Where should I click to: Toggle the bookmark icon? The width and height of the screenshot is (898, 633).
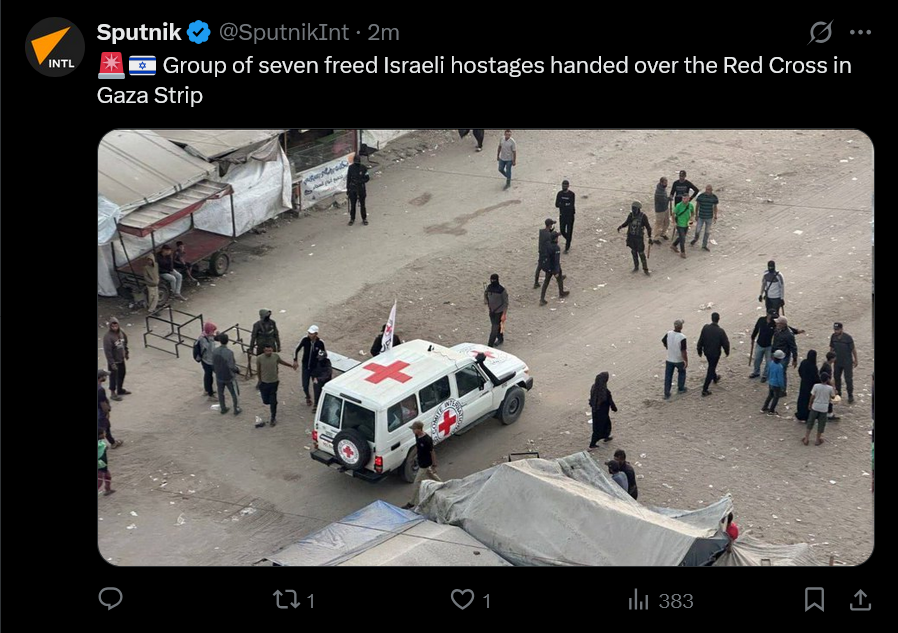click(814, 599)
